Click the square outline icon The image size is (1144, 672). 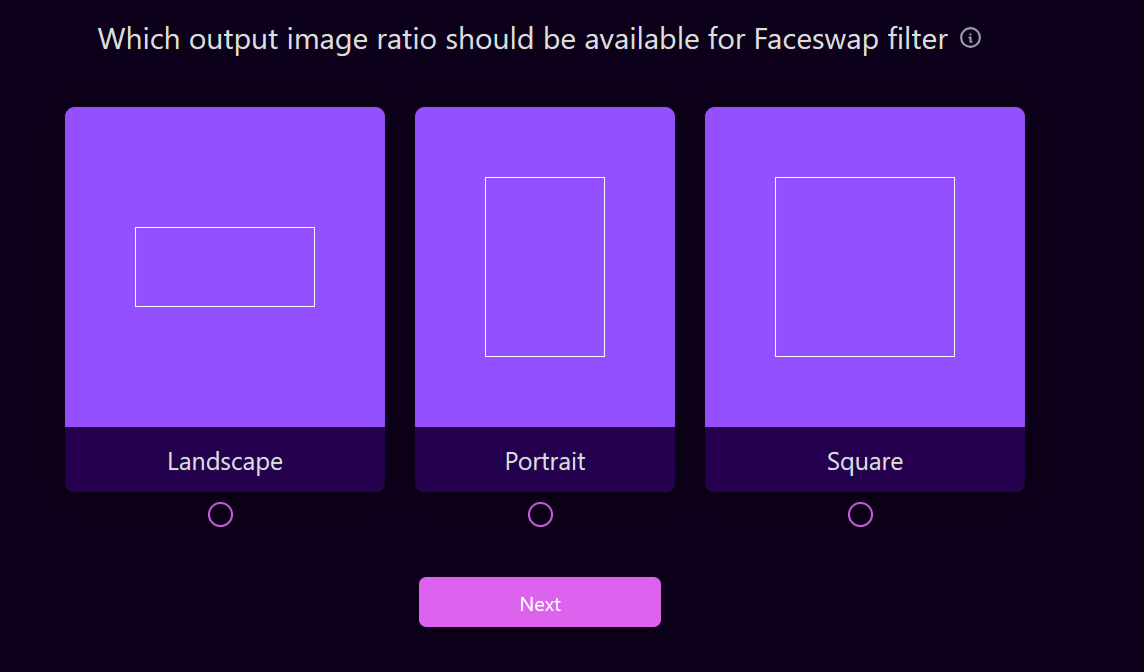pos(865,267)
